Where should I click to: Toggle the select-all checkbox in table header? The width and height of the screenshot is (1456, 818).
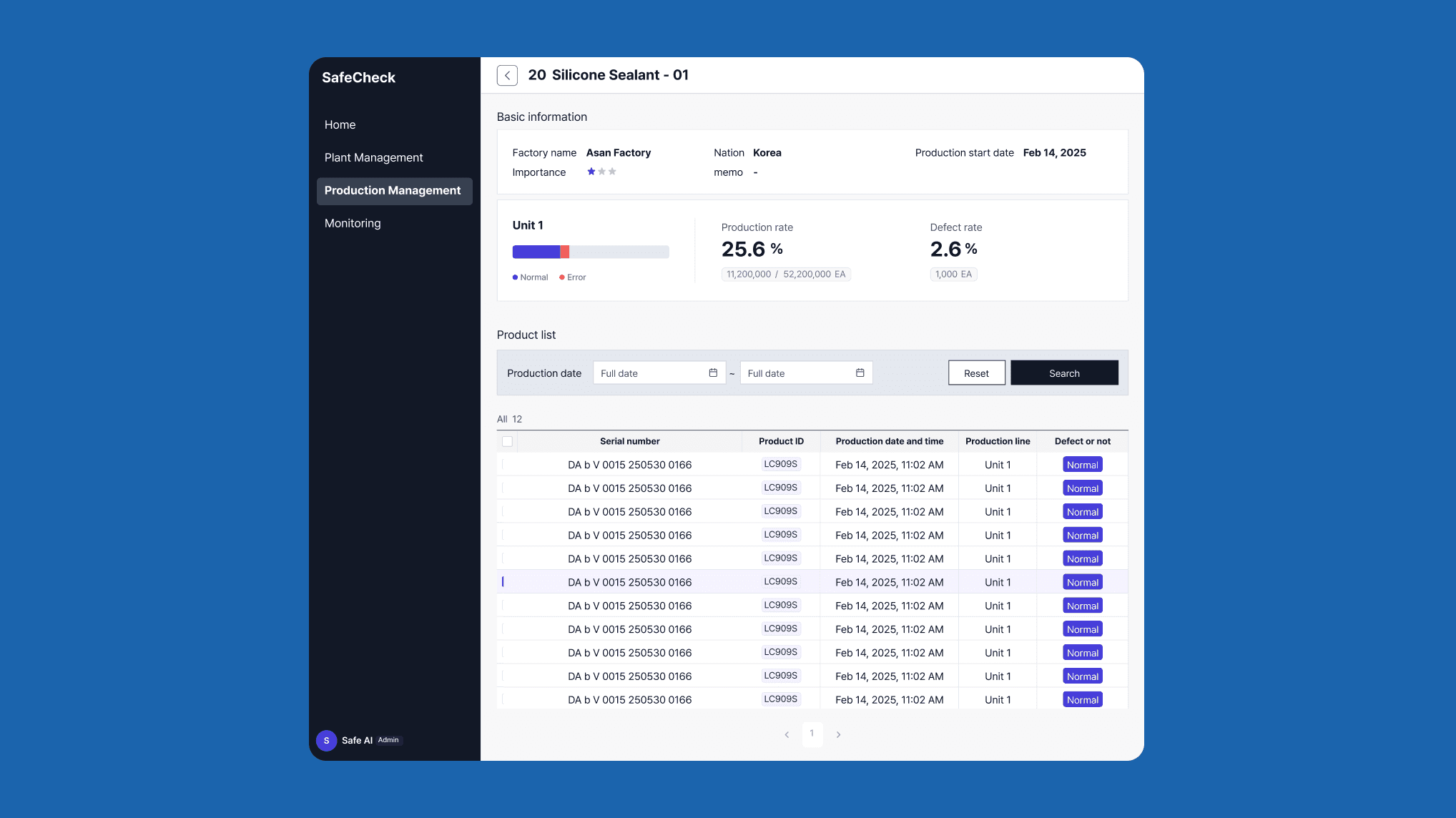pos(507,441)
